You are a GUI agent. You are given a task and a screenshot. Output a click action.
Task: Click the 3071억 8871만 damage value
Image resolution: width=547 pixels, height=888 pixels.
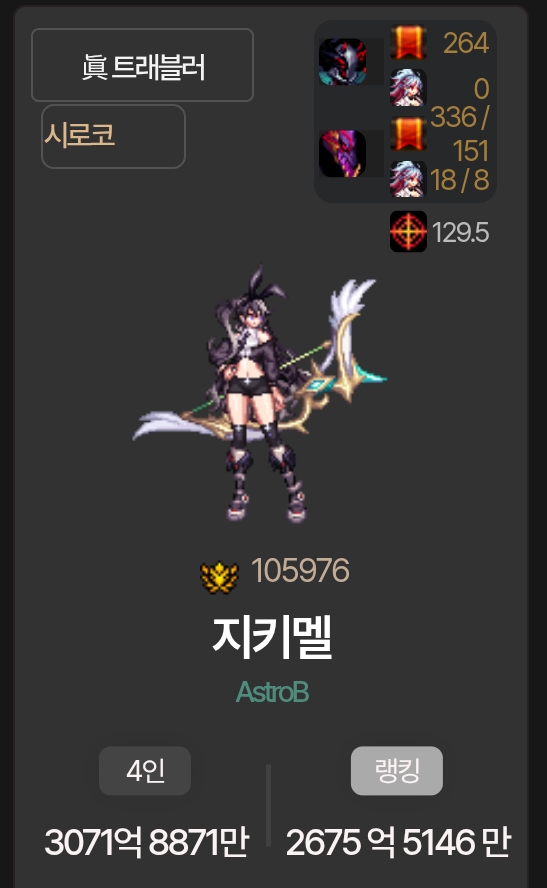(x=146, y=842)
